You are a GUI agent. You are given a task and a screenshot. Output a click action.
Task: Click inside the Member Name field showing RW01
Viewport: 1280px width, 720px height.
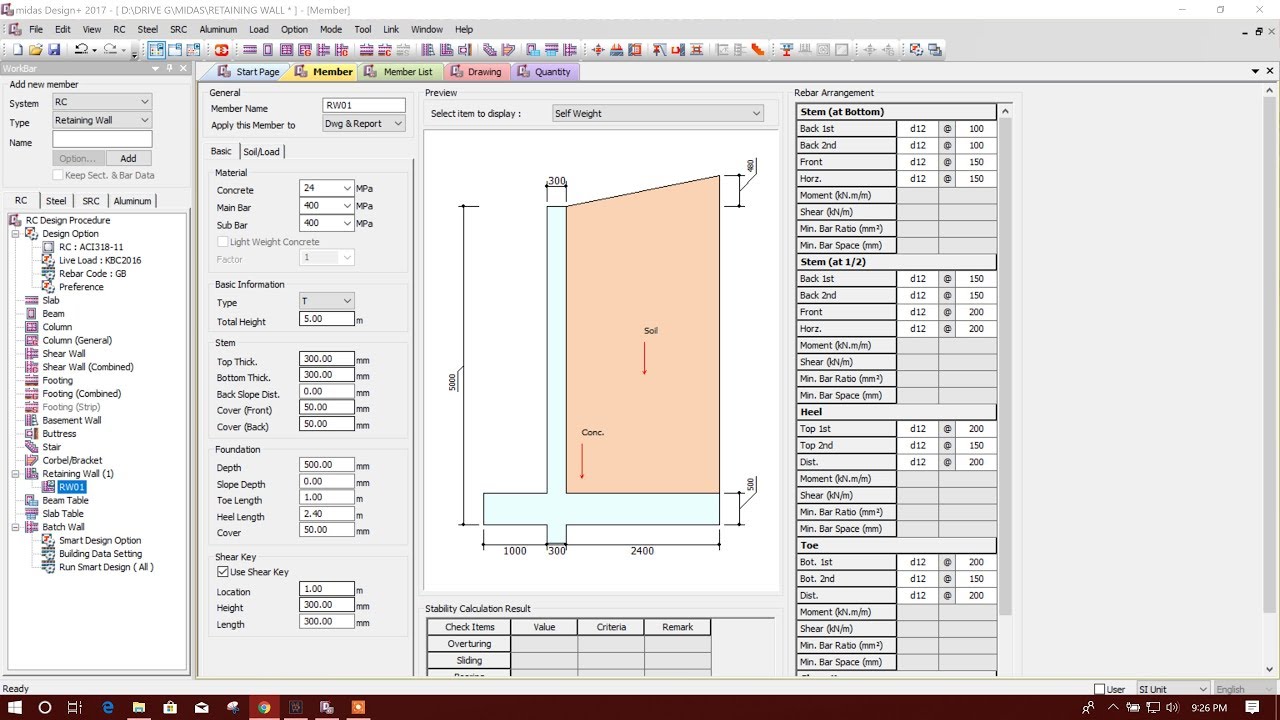tap(363, 104)
